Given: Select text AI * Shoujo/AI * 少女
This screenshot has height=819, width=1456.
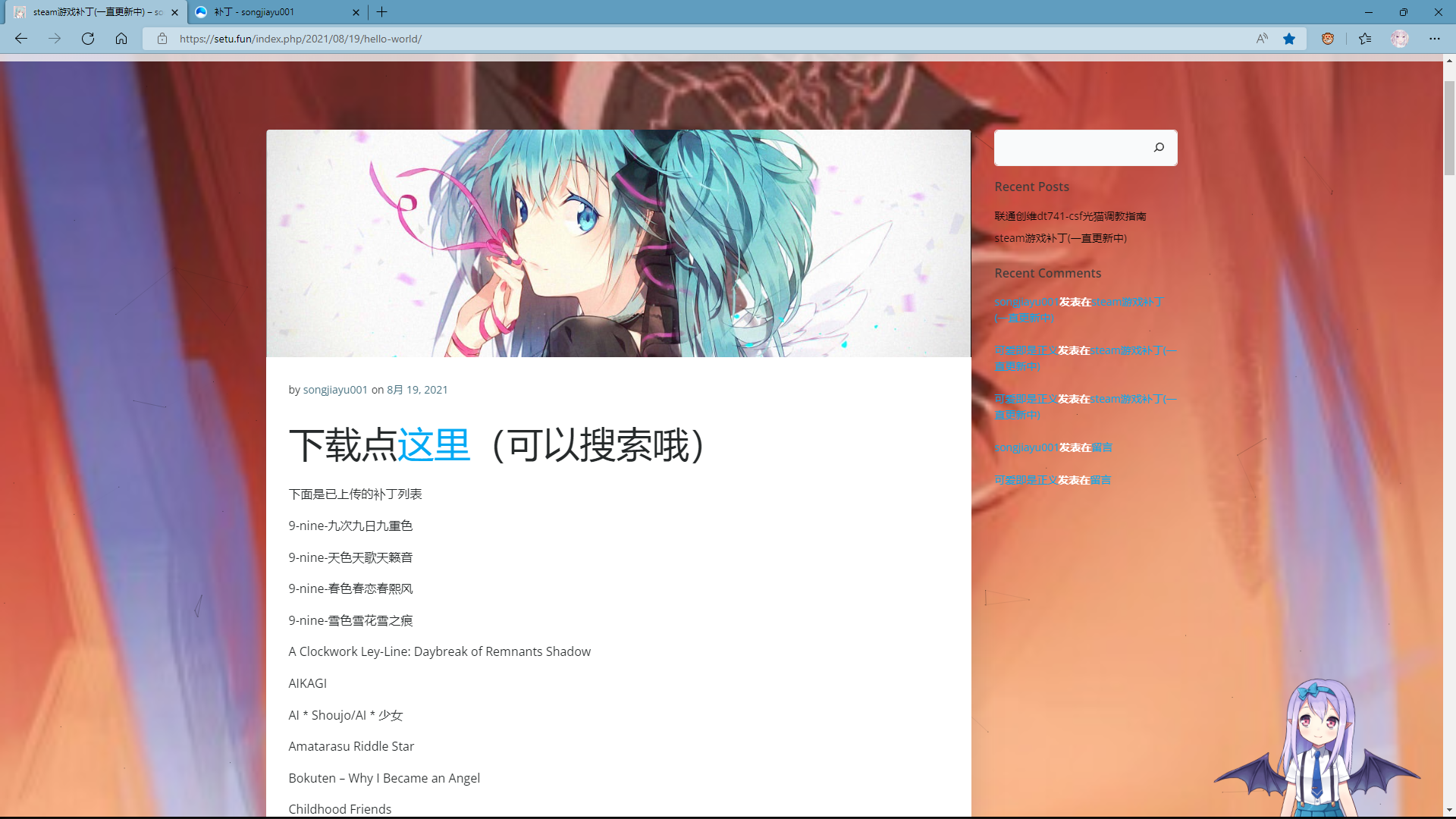Looking at the screenshot, I should (x=346, y=715).
